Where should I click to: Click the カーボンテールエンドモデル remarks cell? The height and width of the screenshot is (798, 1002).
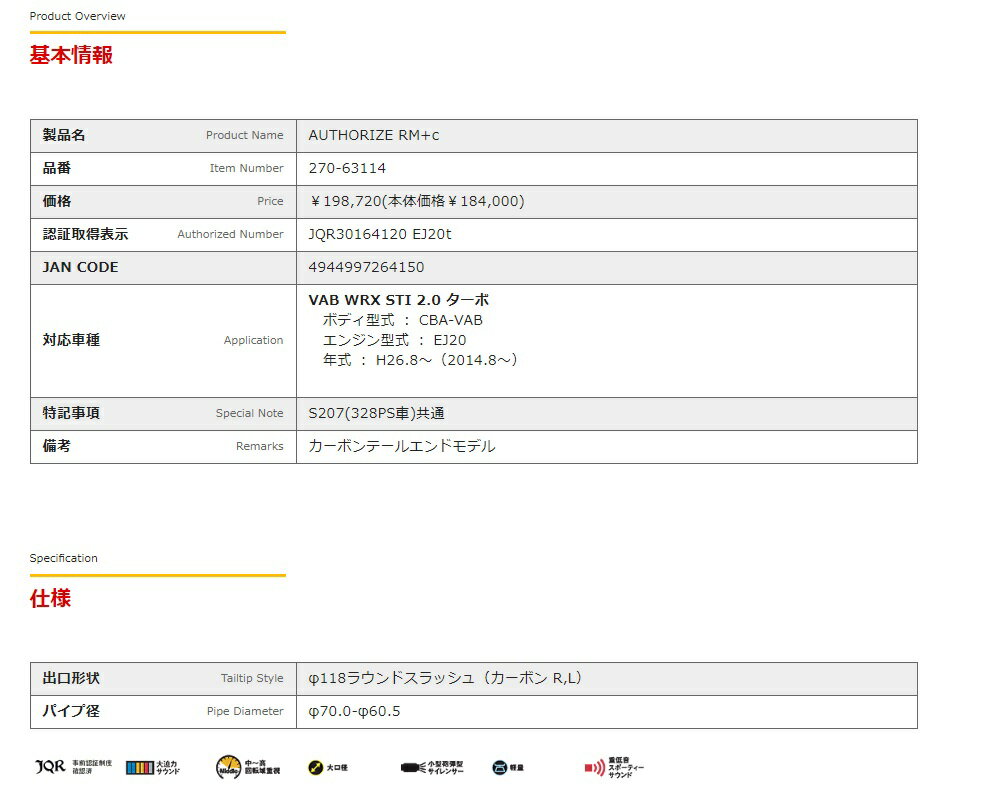[401, 446]
